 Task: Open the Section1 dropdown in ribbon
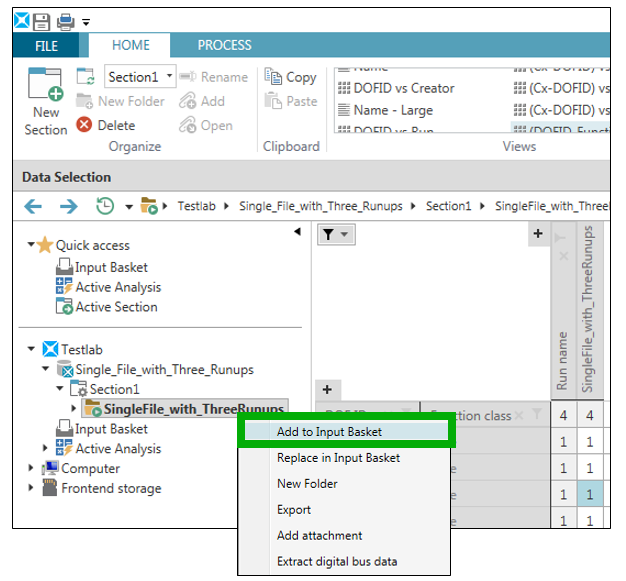[170, 76]
